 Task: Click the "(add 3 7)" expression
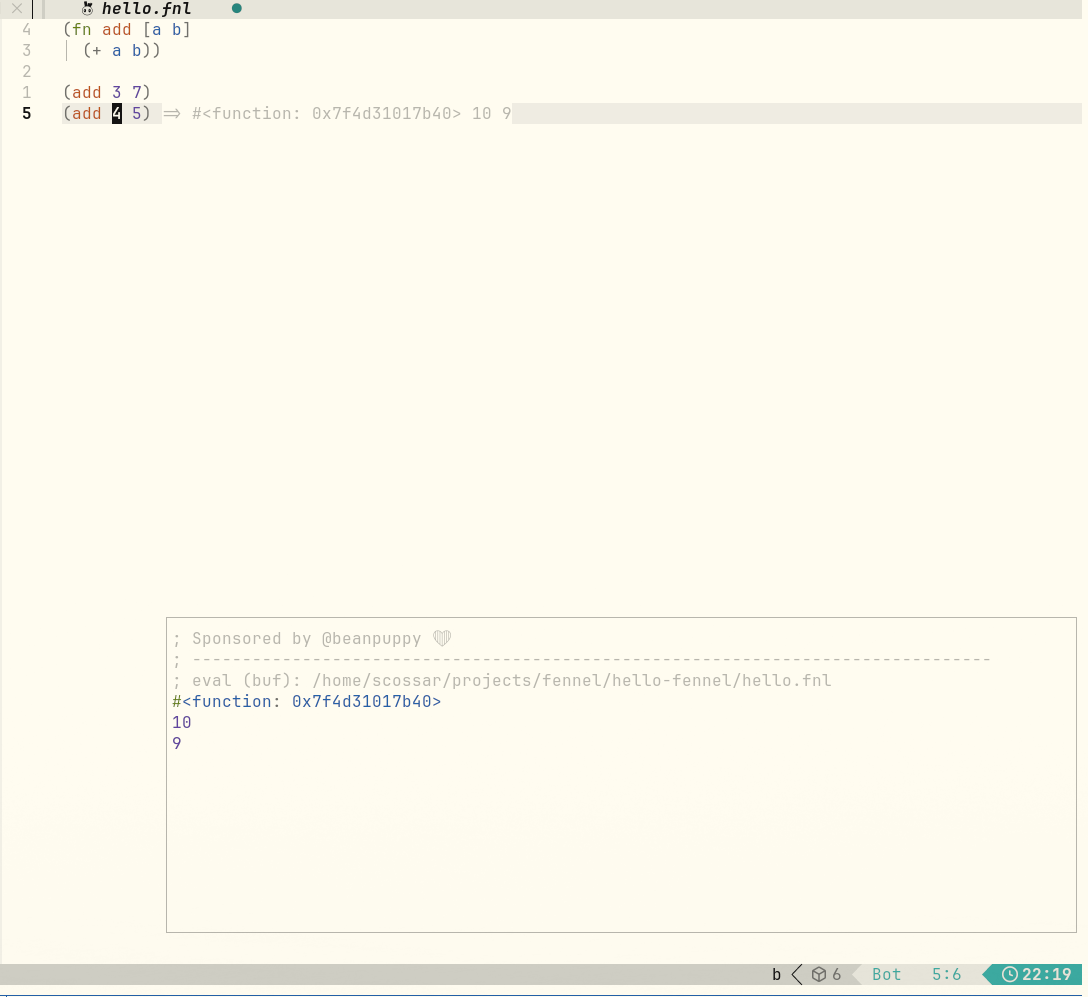pyautogui.click(x=107, y=92)
